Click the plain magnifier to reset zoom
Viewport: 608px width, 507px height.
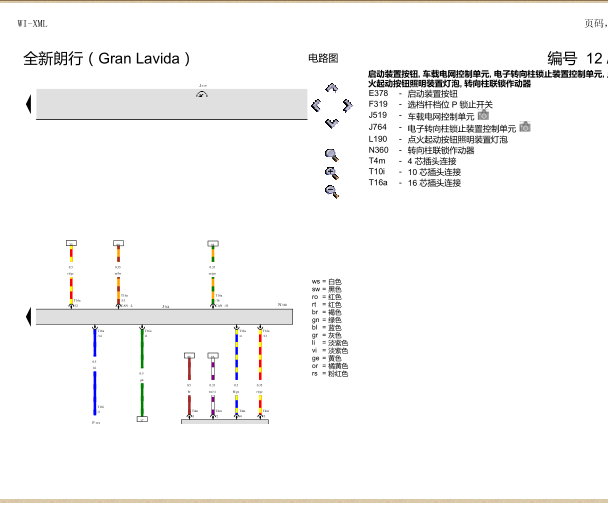point(332,155)
